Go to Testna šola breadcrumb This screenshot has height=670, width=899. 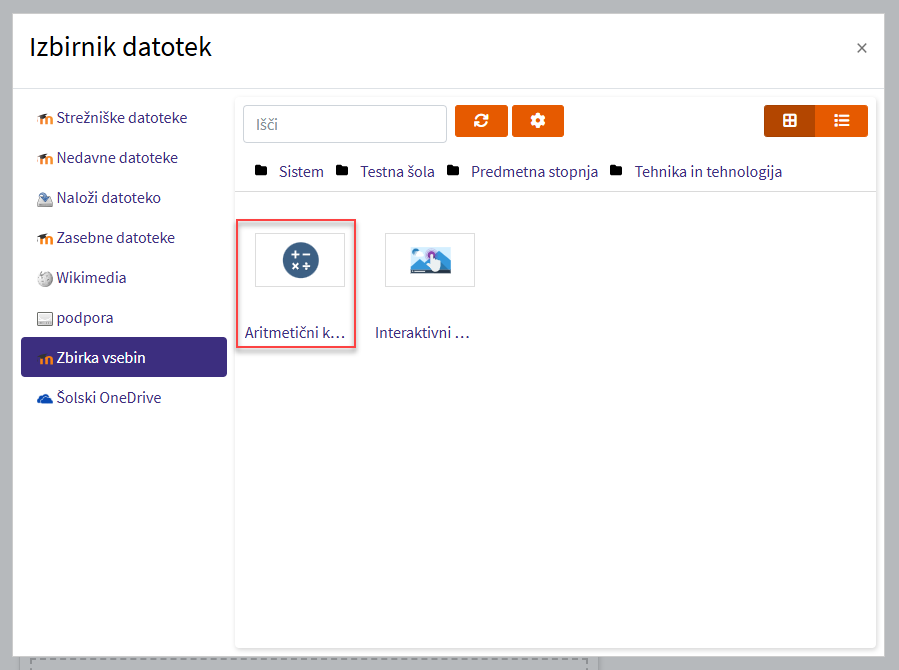(397, 172)
